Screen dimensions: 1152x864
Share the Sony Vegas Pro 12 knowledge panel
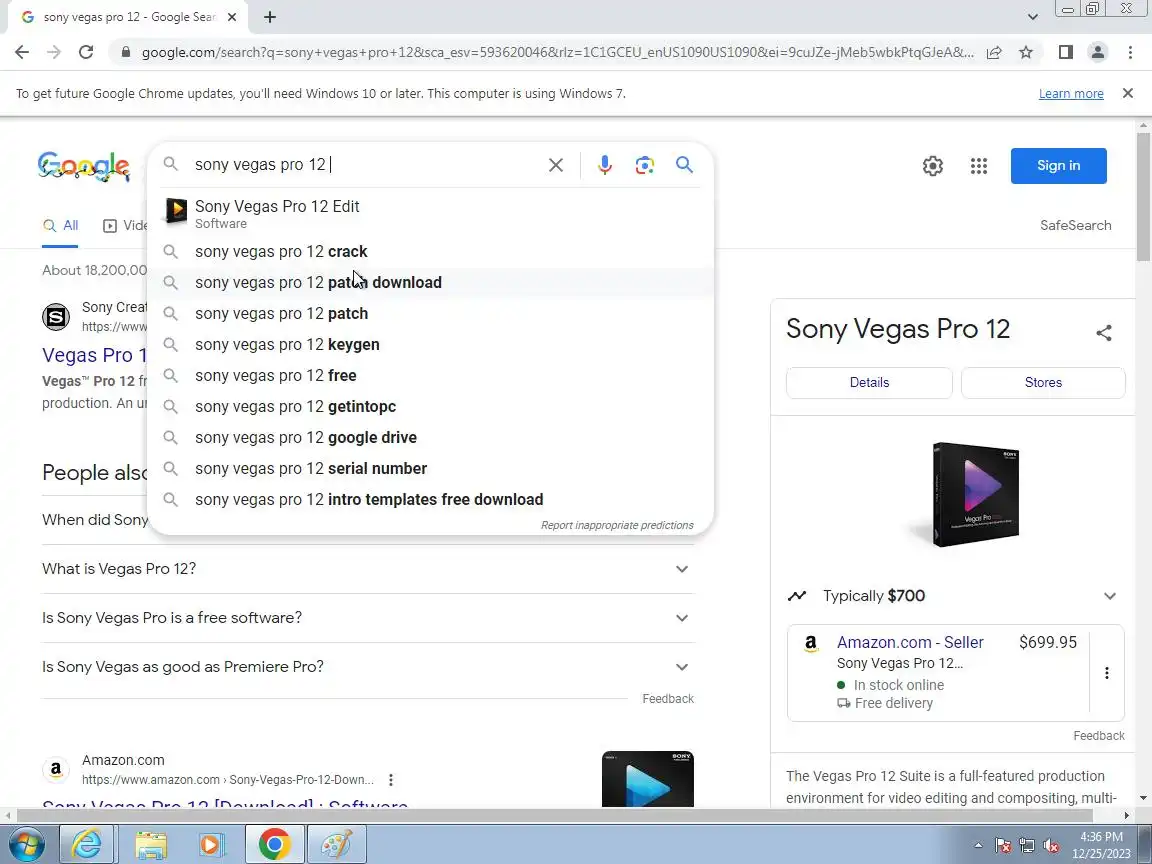pyautogui.click(x=1104, y=333)
